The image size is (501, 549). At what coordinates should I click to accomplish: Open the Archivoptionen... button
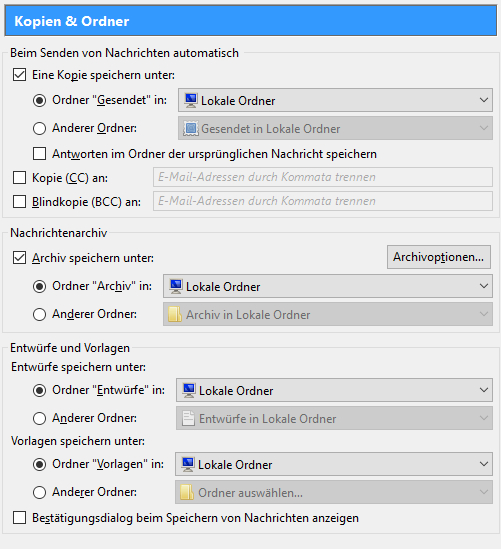[x=439, y=257]
